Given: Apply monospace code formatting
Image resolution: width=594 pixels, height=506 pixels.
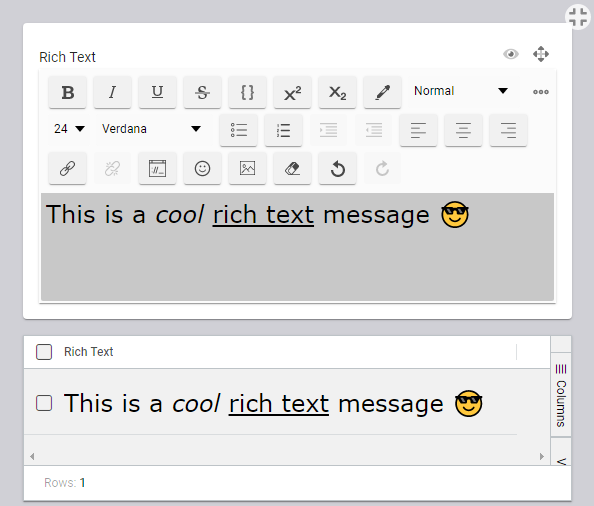Looking at the screenshot, I should (x=247, y=92).
